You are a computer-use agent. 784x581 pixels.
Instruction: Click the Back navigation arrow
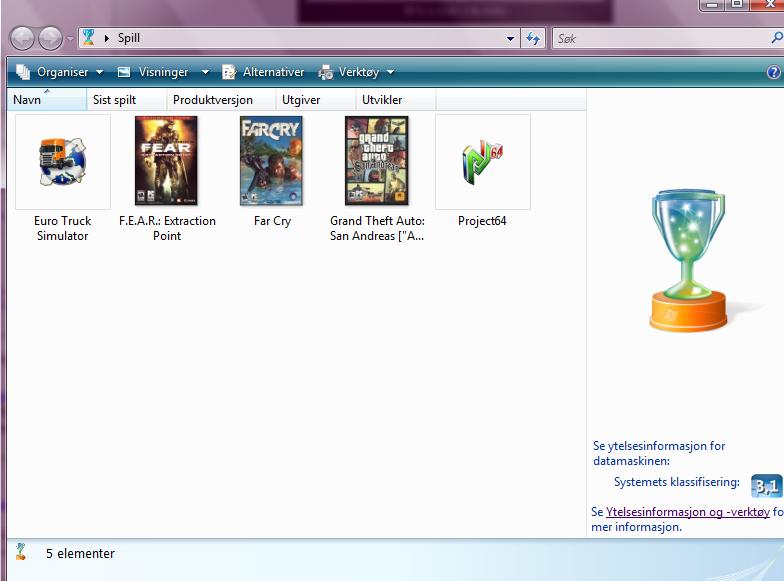point(22,38)
